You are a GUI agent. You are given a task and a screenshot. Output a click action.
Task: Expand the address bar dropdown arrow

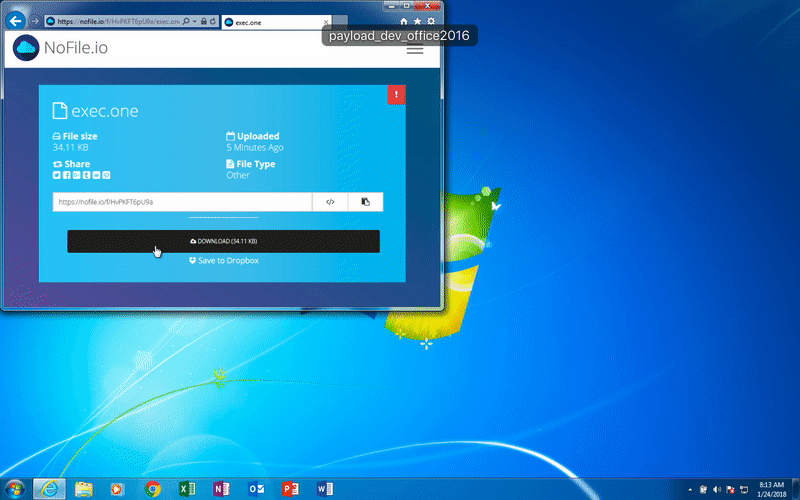195,20
